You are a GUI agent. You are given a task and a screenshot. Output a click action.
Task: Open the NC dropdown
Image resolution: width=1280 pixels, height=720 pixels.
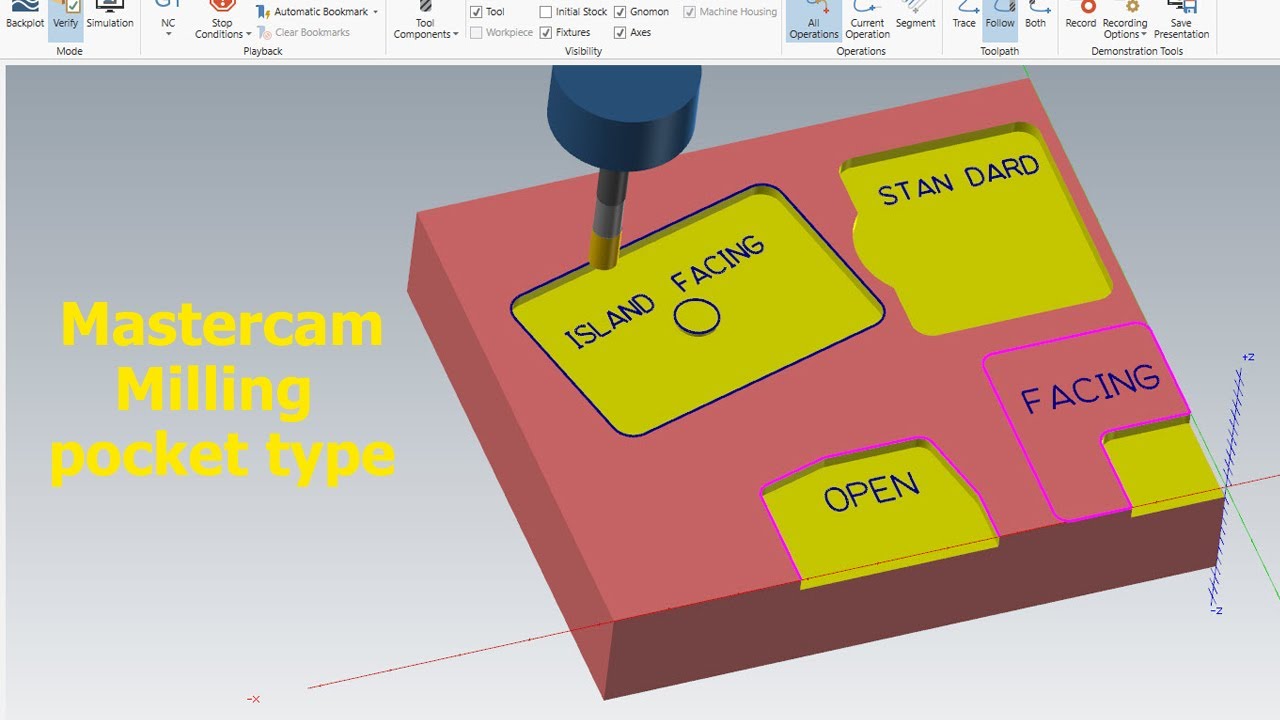pyautogui.click(x=168, y=20)
